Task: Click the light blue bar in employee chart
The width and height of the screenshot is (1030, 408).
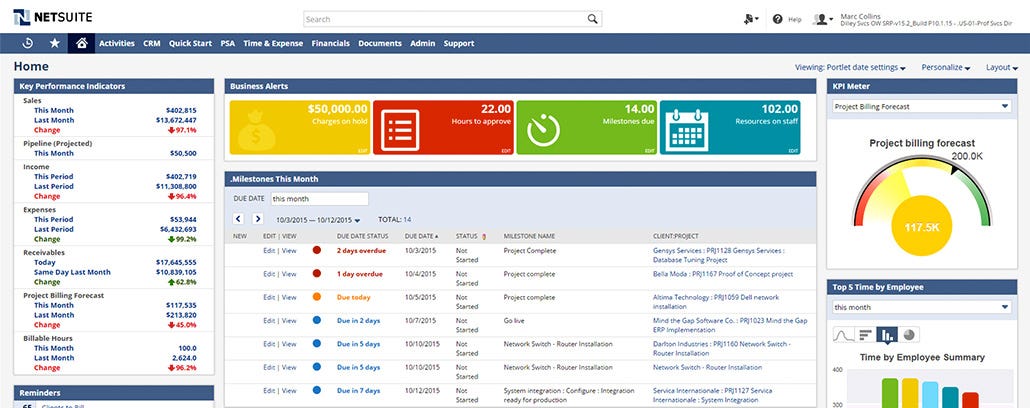Action: click(929, 395)
